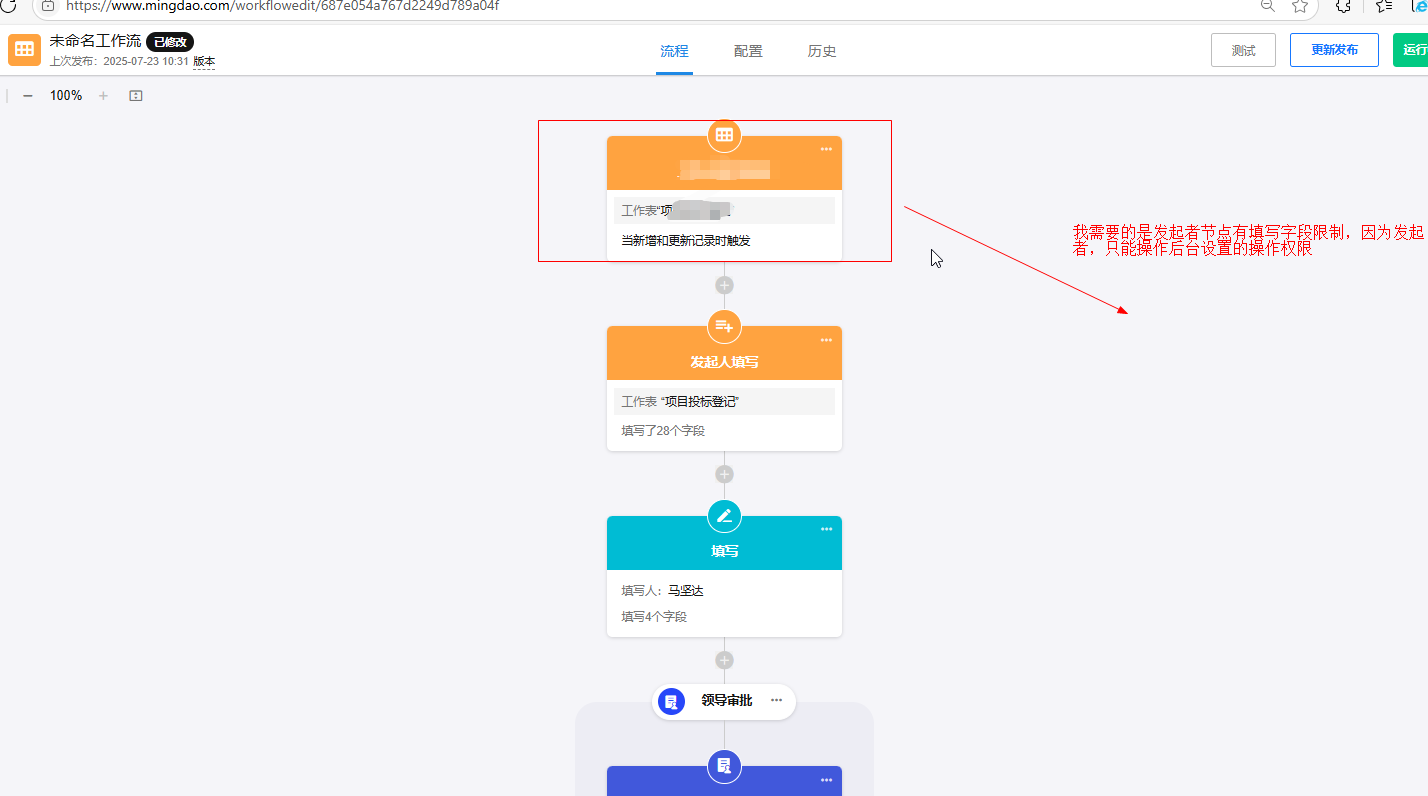Switch to the 配置 tab

[748, 51]
